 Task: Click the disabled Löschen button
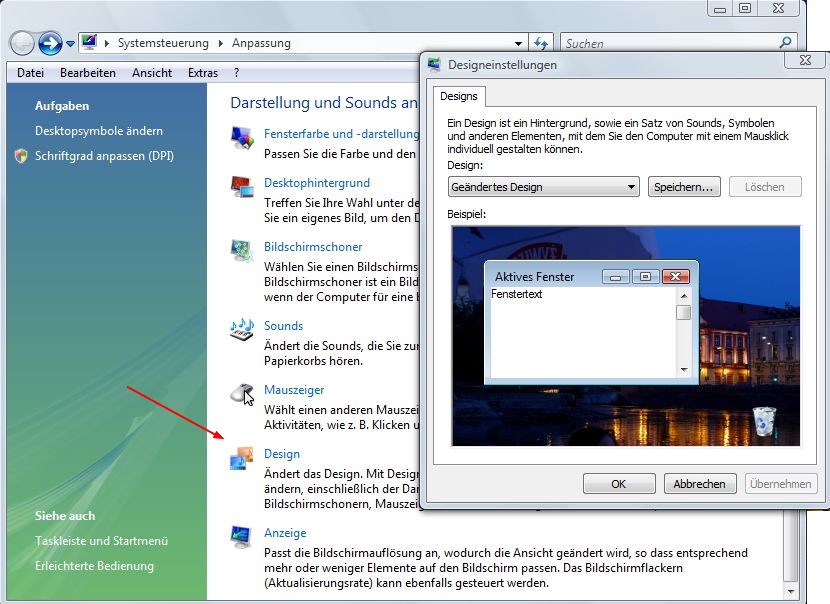coord(765,187)
